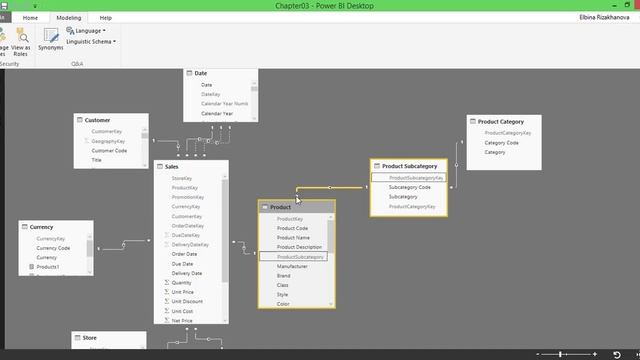640x360 pixels.
Task: Select the Product Name field
Action: (x=293, y=238)
